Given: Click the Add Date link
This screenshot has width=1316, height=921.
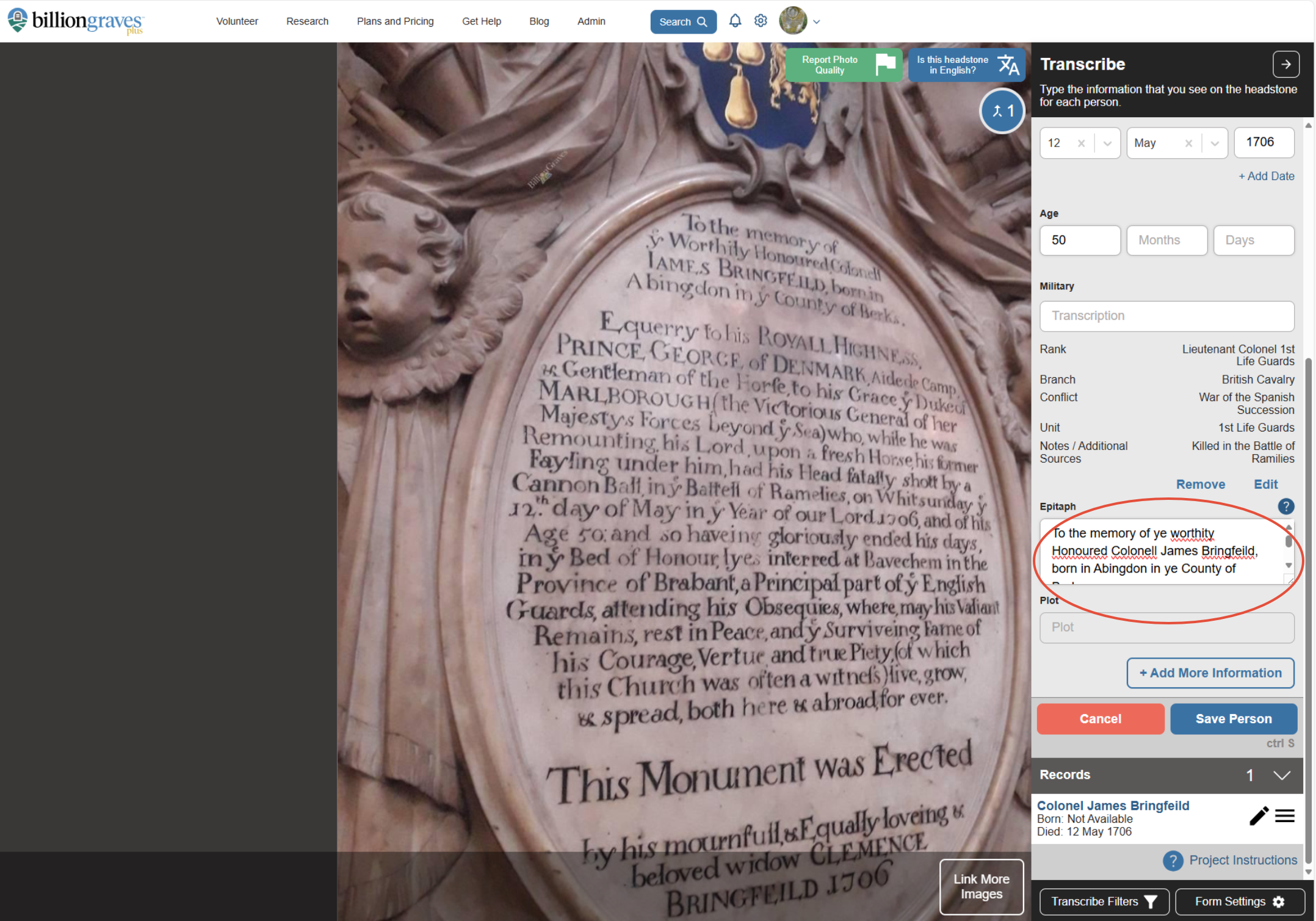Looking at the screenshot, I should point(1266,176).
